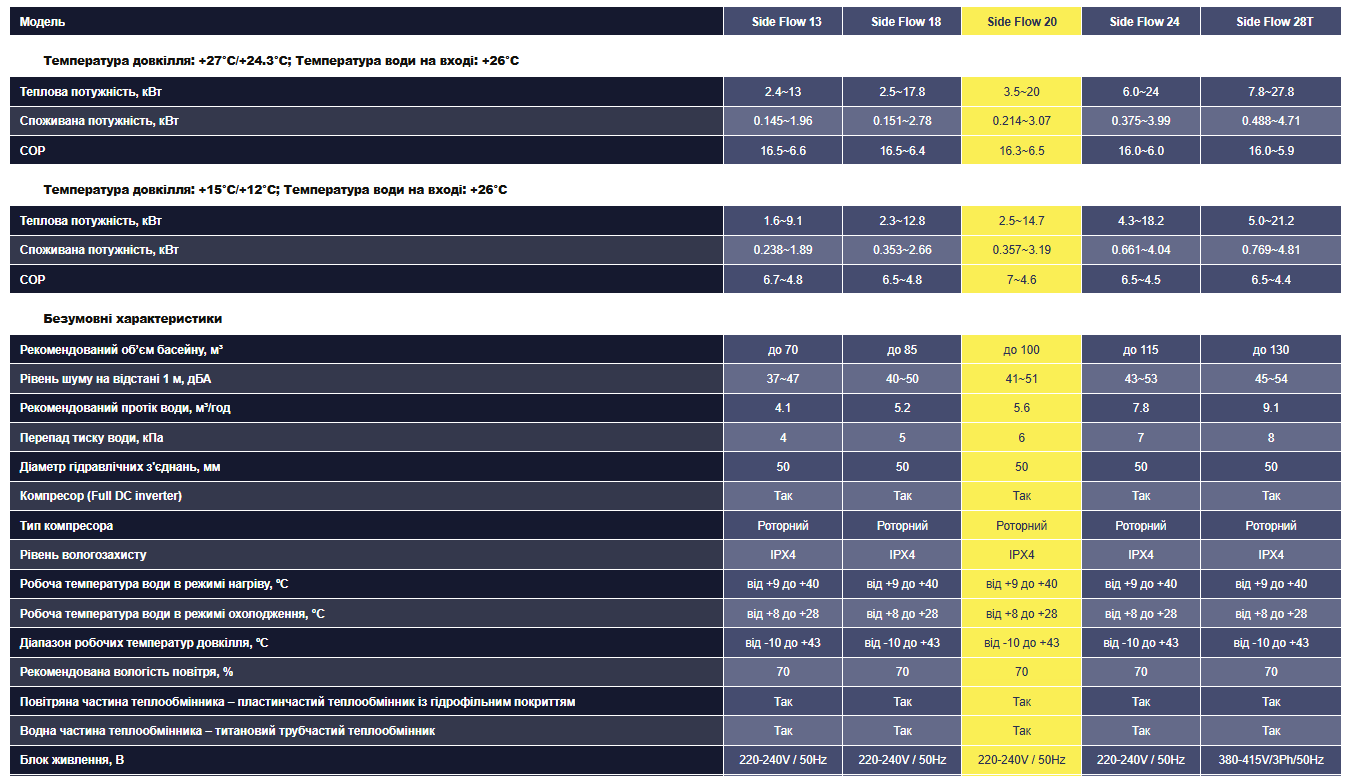Click the 'Тип компресора' row label
Viewport: 1352px width, 776px height.
coord(67,526)
